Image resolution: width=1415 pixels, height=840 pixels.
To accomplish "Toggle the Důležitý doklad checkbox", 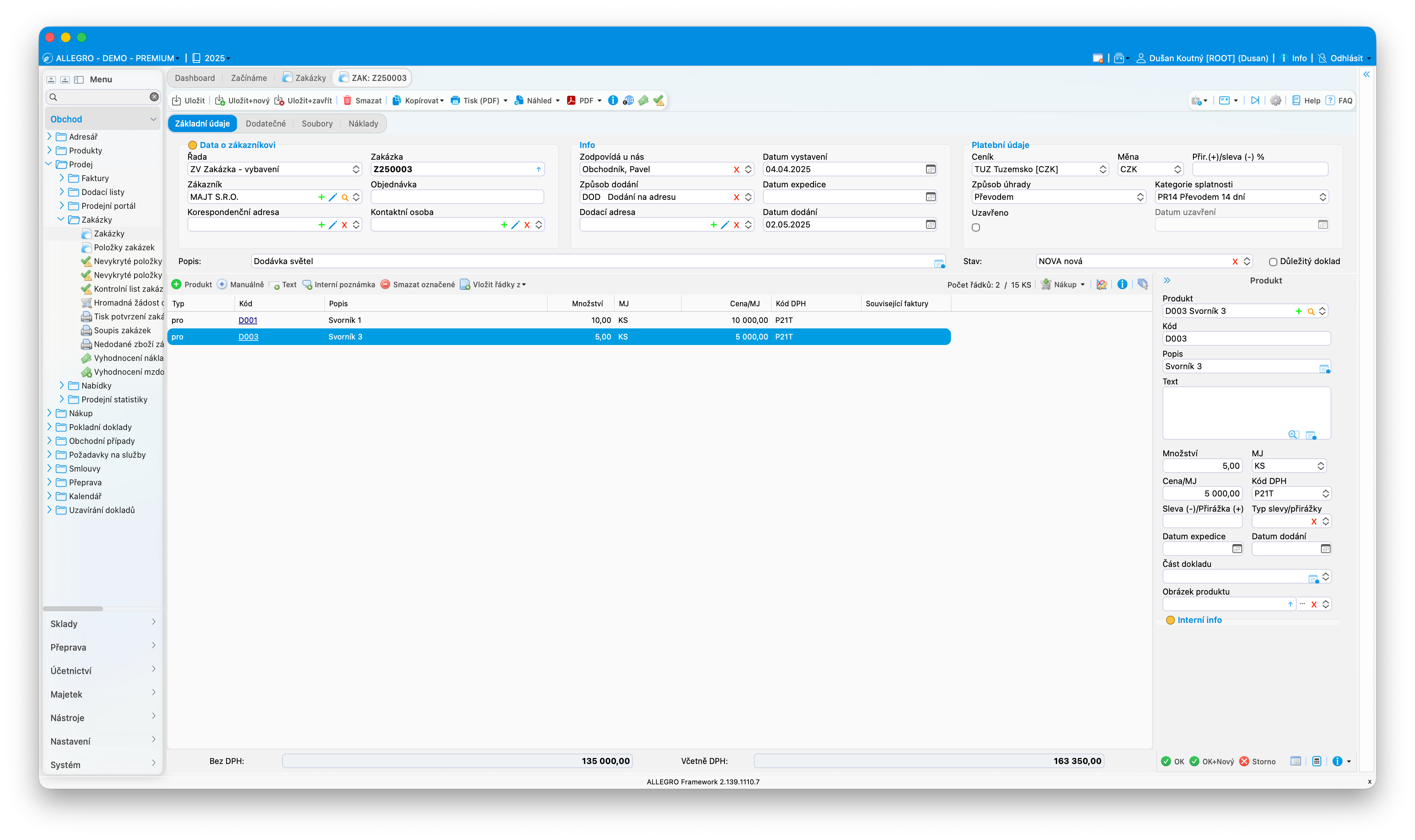I will 1273,262.
